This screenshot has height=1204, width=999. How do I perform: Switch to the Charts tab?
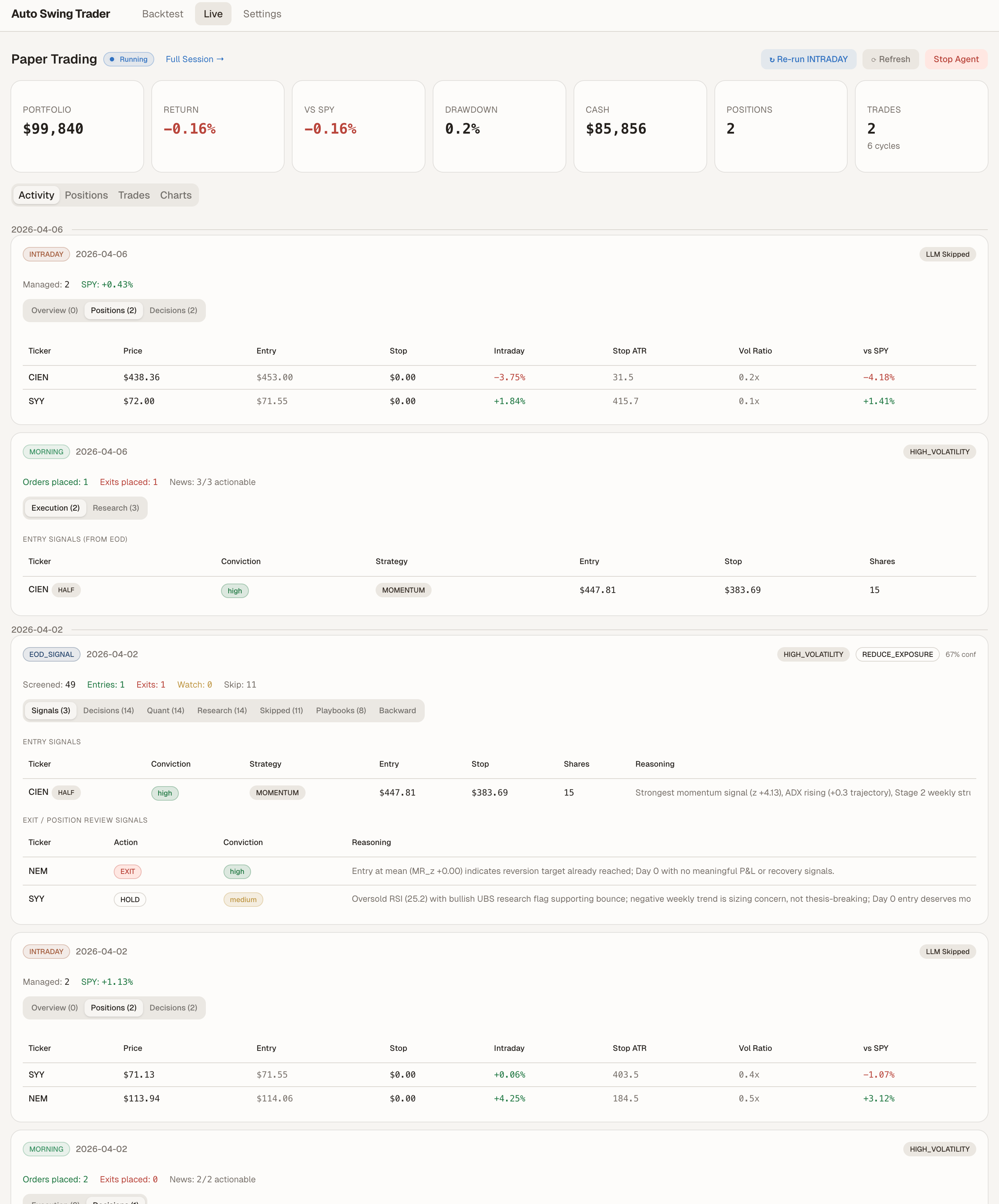point(176,195)
